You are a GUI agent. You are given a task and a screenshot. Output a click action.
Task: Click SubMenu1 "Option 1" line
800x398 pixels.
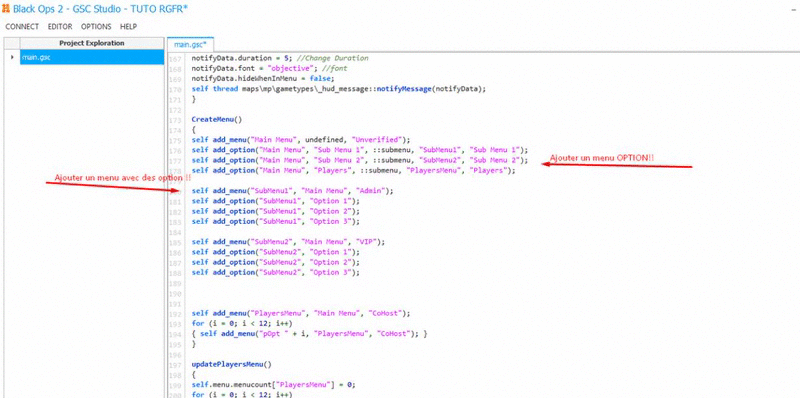pyautogui.click(x=276, y=201)
